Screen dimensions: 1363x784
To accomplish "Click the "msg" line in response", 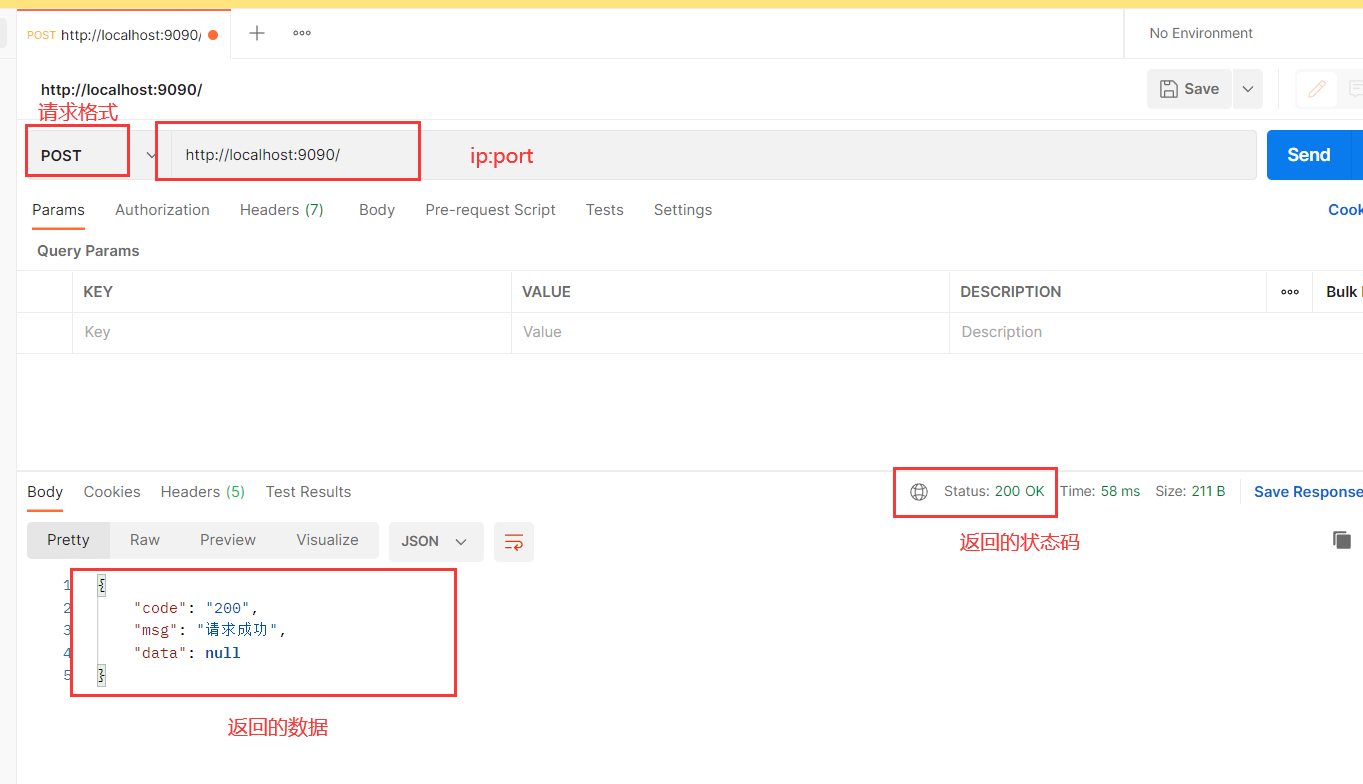I will point(211,630).
